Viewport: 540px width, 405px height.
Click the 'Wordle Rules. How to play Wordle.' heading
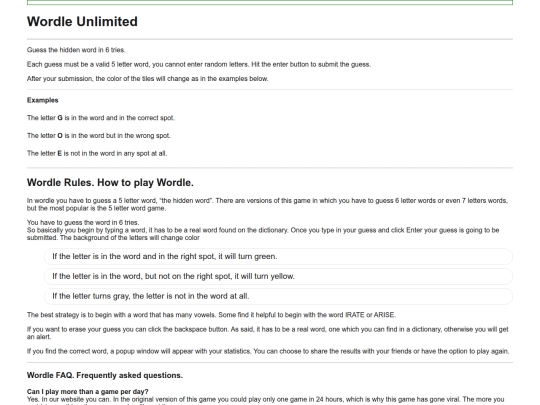click(110, 183)
